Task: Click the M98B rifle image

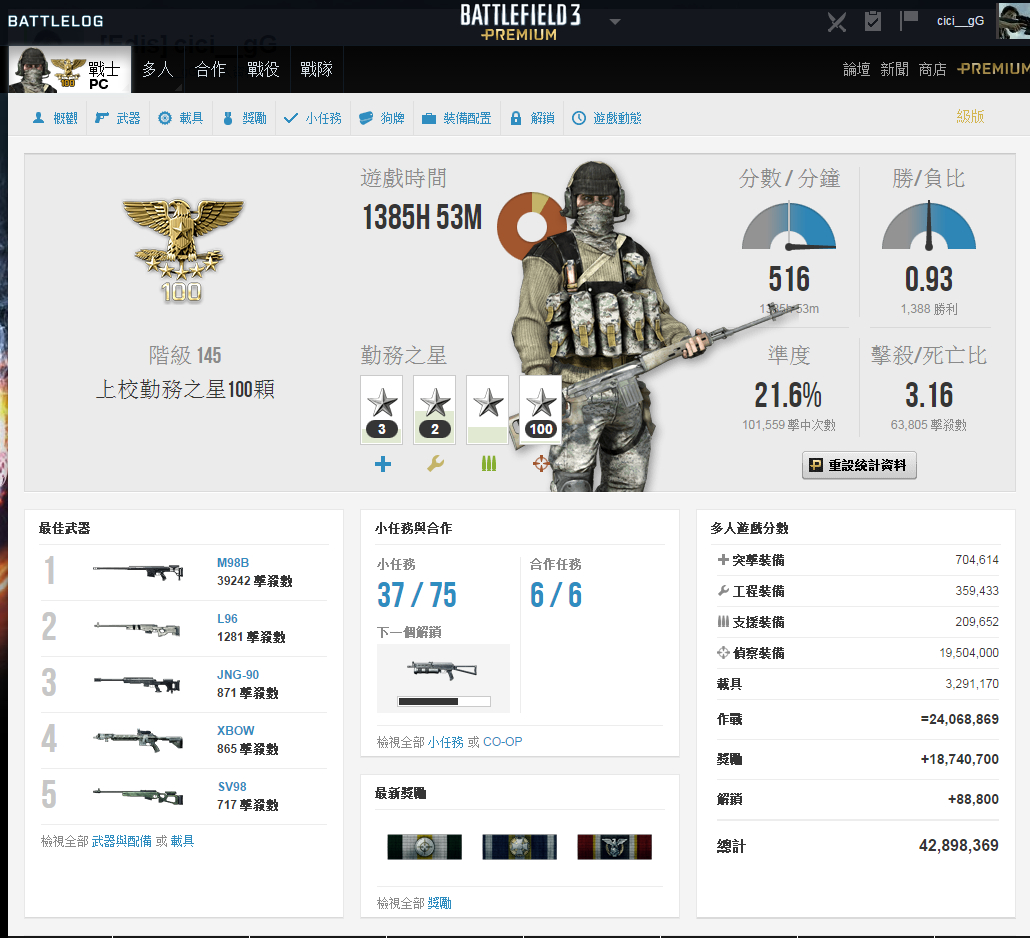Action: point(138,571)
